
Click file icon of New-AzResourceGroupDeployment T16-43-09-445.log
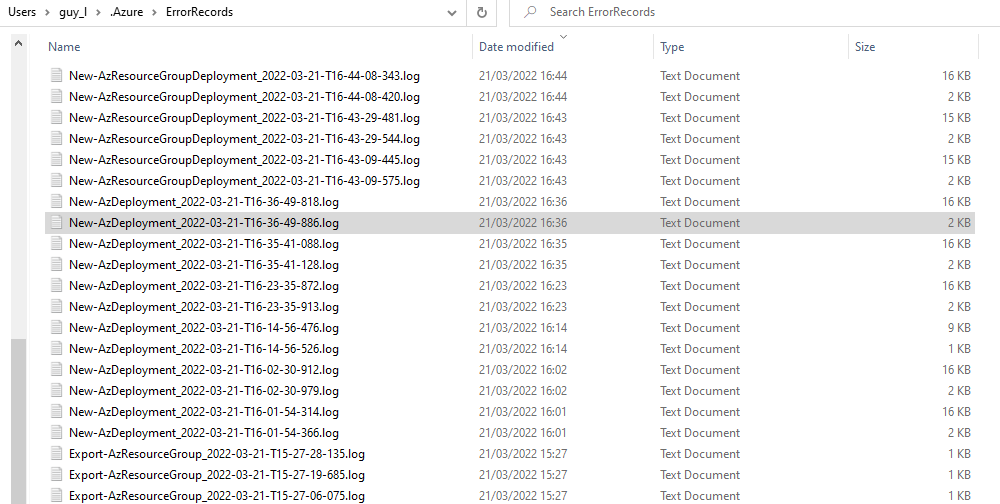[x=57, y=159]
